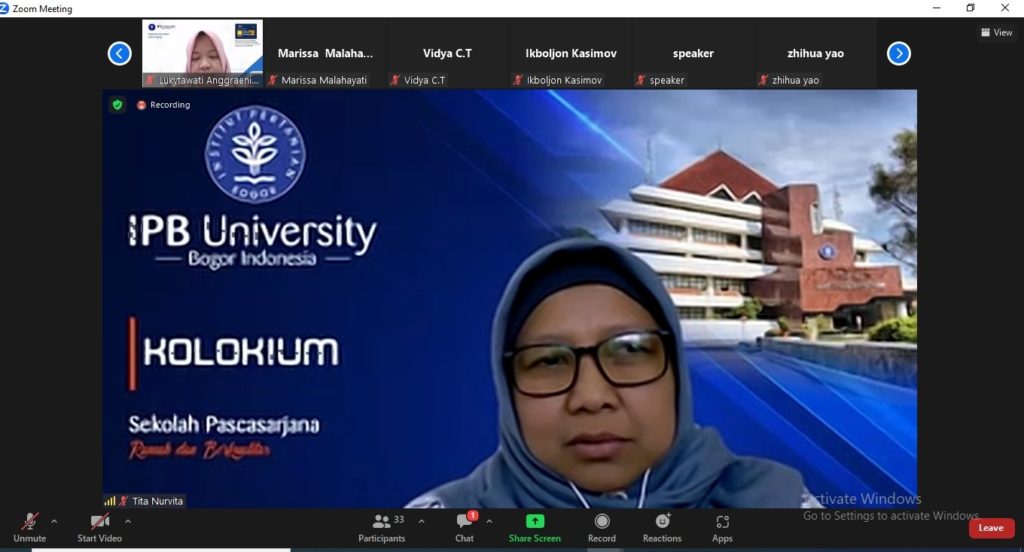Select zhihua yao participant tile
This screenshot has width=1024, height=552.
[x=815, y=53]
